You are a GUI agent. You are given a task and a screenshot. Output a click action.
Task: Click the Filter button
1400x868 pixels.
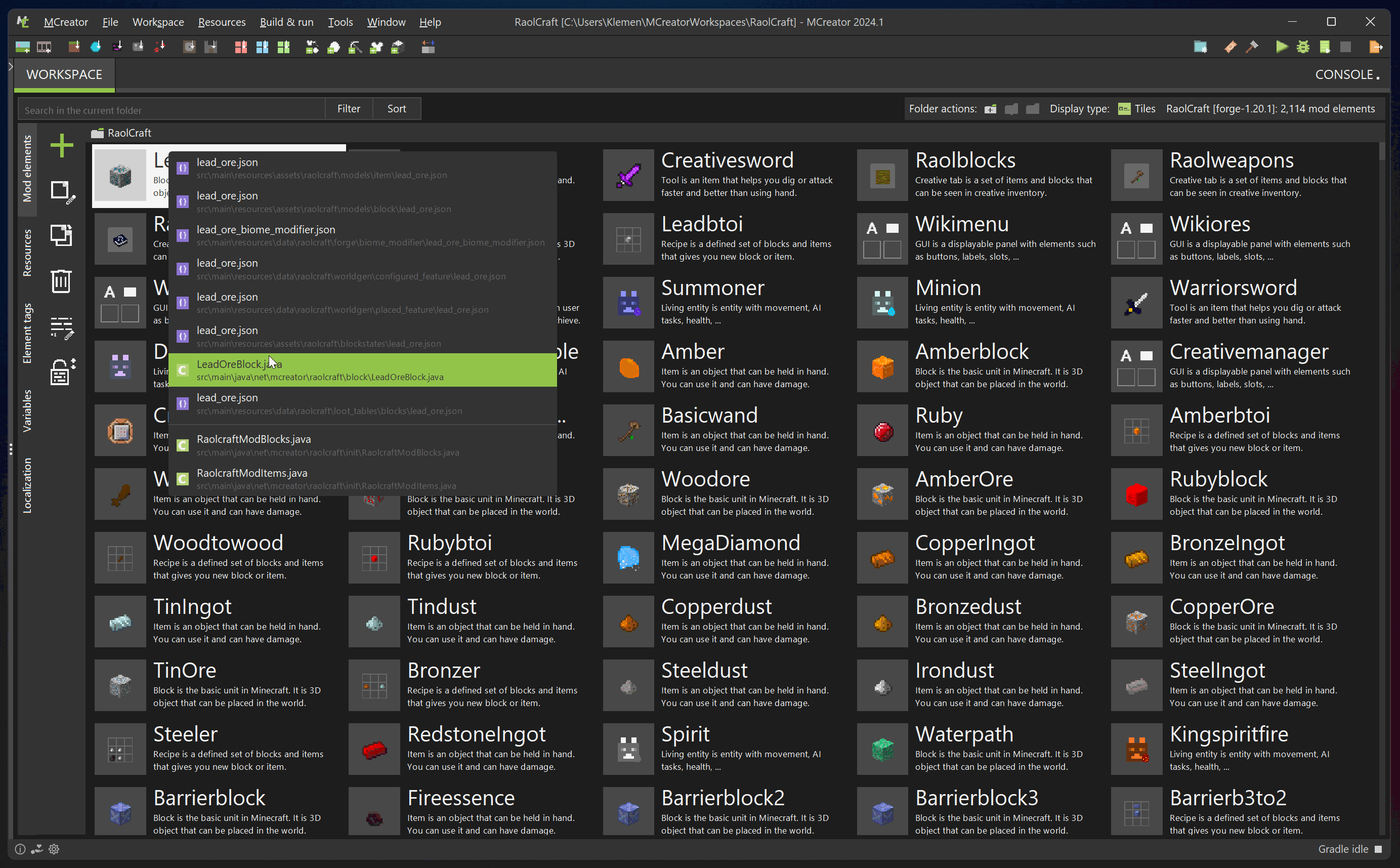[x=348, y=108]
